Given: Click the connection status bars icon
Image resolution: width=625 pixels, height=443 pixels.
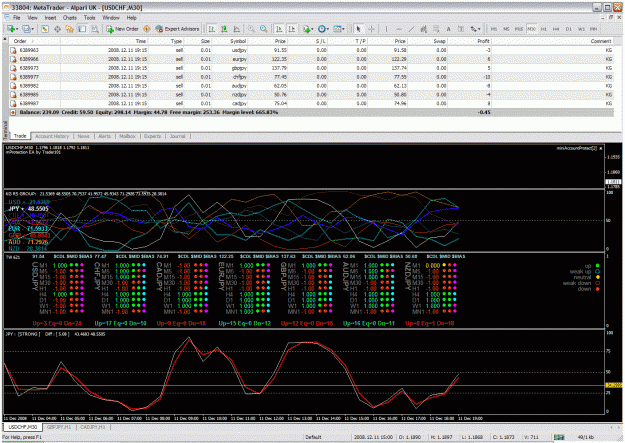Looking at the screenshot, I should point(559,437).
